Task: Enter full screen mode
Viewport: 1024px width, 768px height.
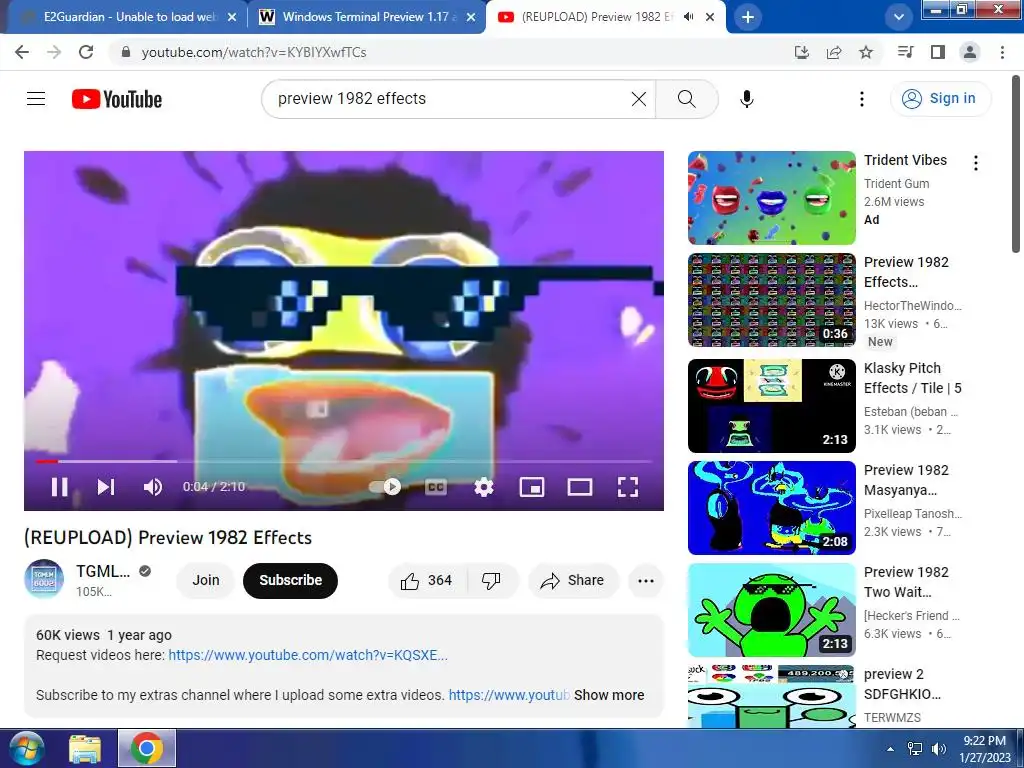Action: (628, 487)
